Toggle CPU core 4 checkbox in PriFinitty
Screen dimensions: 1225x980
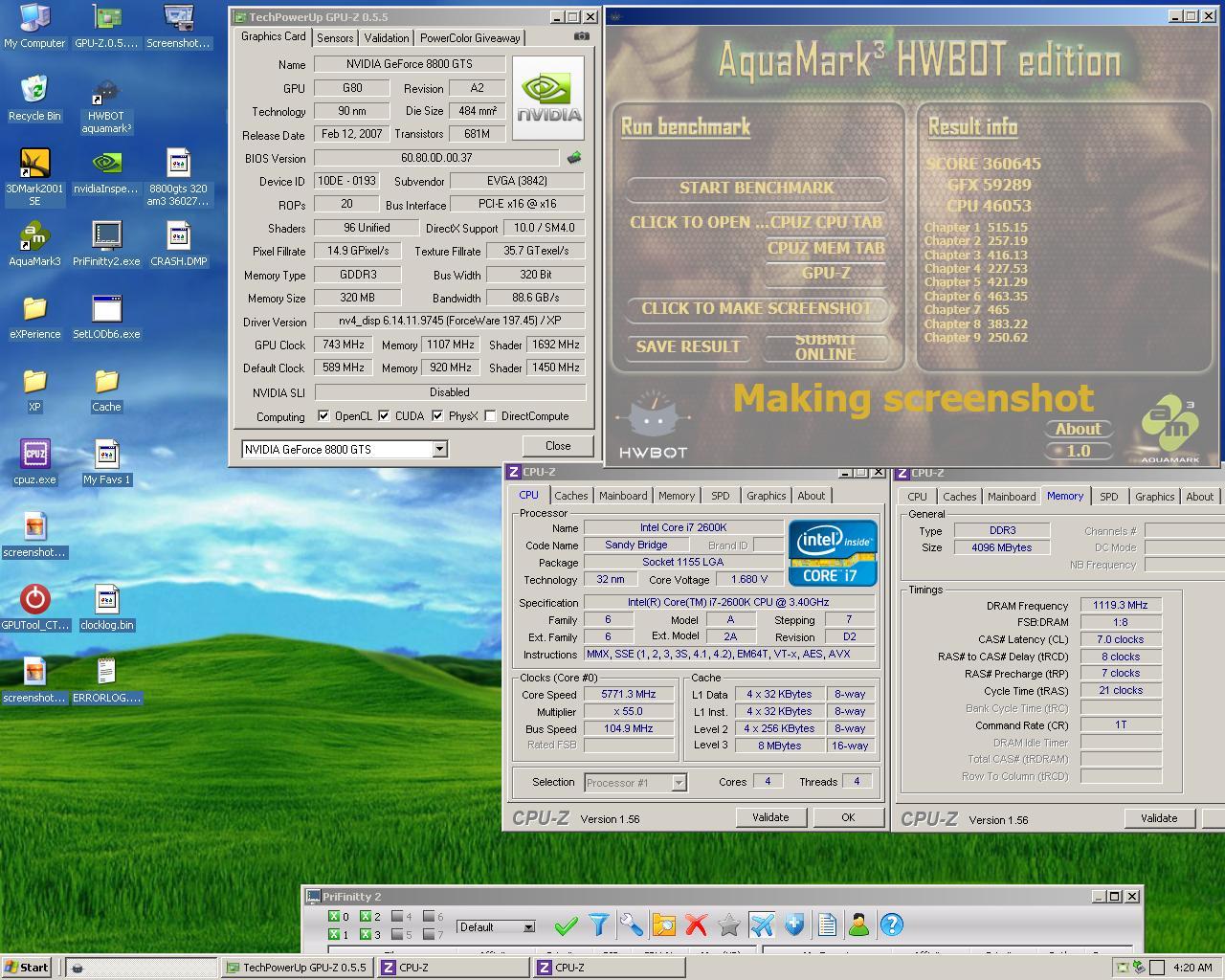396,917
